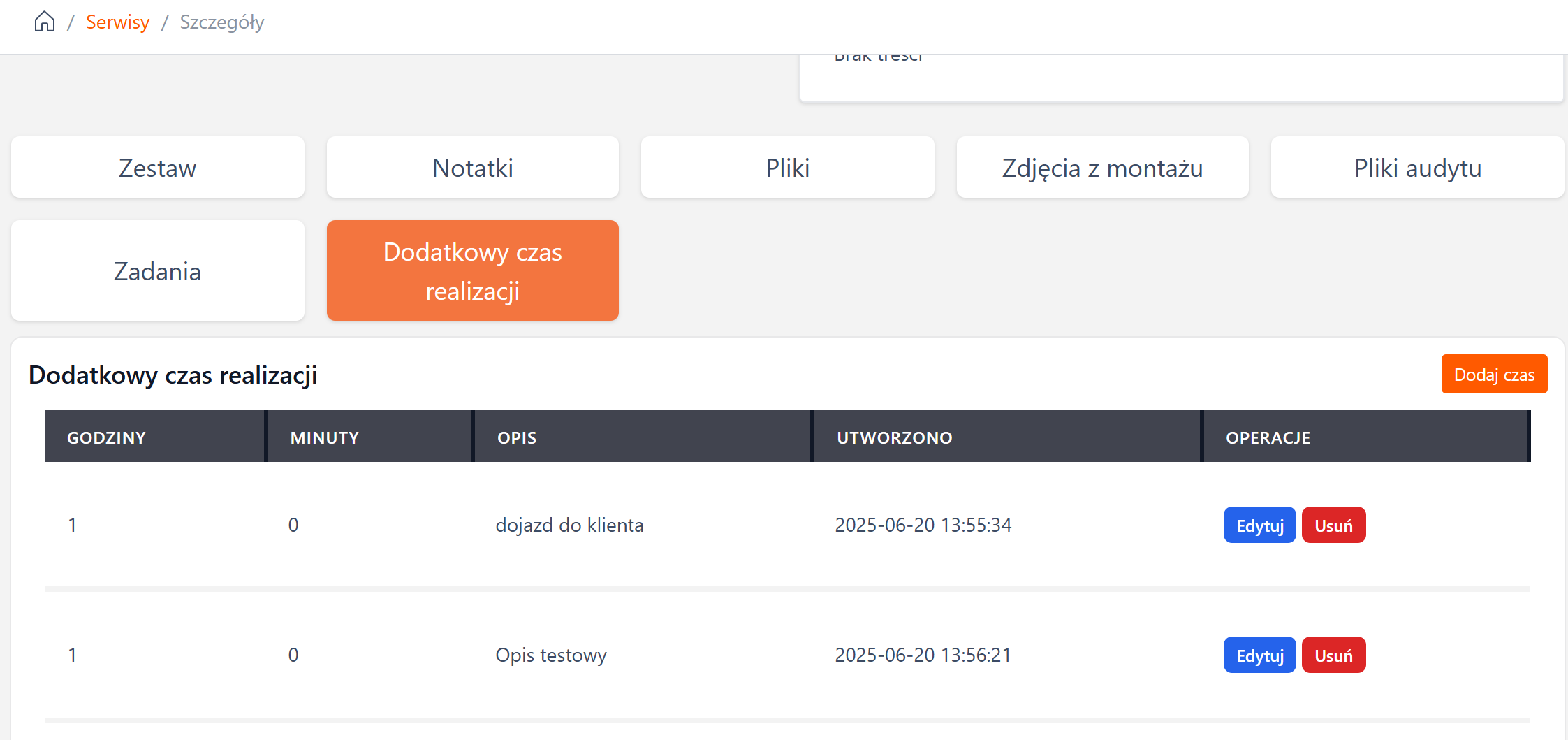Edit the Opis testowy entry
Viewport: 1568px width, 740px height.
pos(1259,655)
